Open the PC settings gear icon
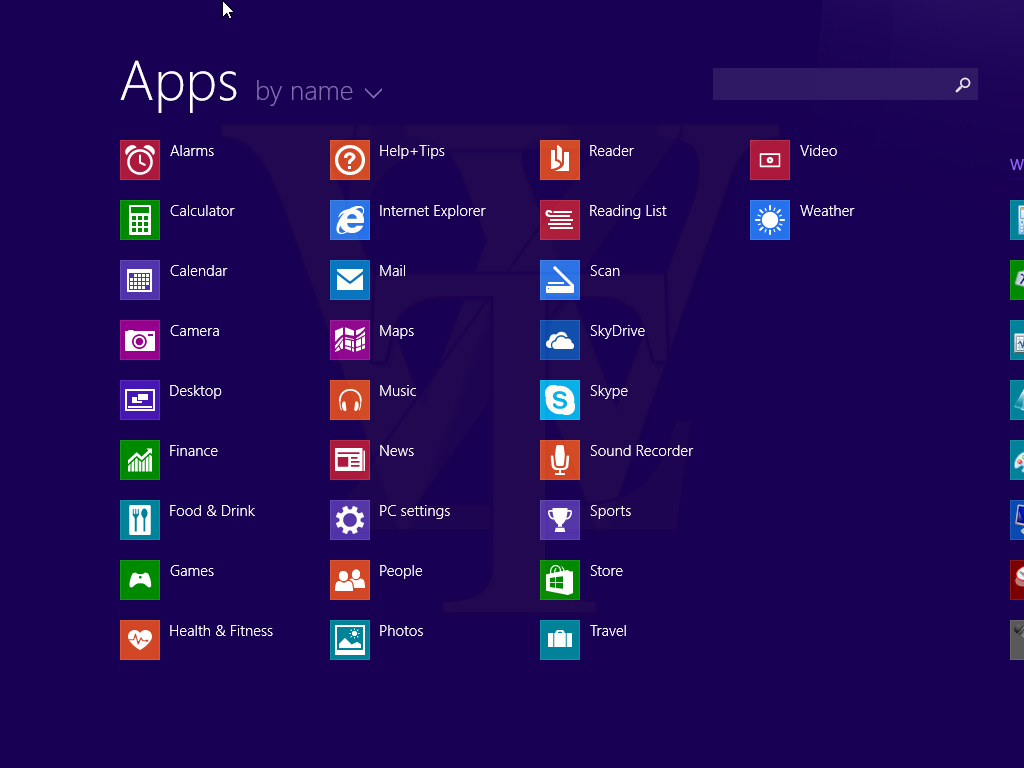Viewport: 1024px width, 768px height. tap(350, 520)
